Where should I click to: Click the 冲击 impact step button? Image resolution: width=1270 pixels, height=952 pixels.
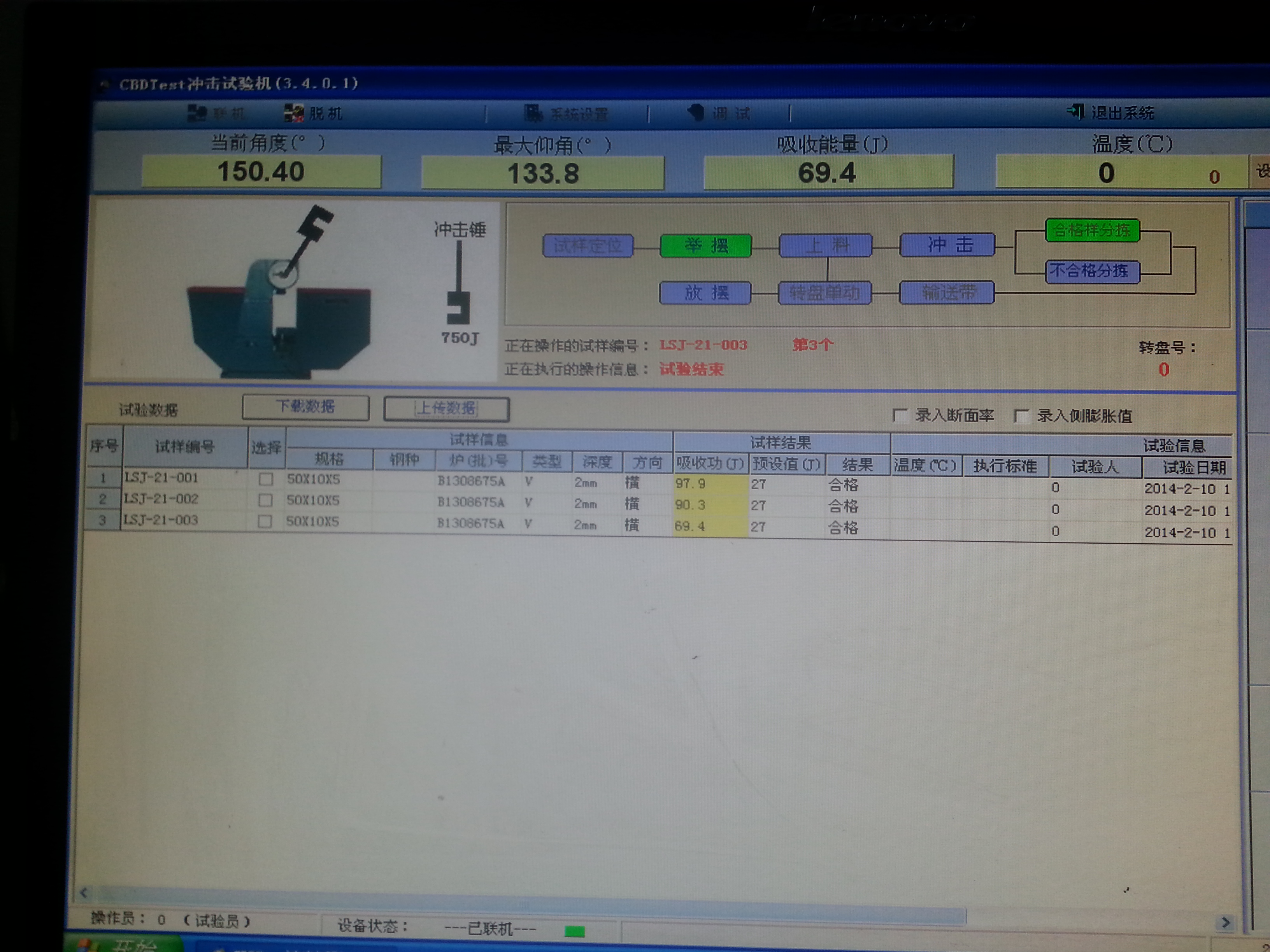pyautogui.click(x=947, y=245)
